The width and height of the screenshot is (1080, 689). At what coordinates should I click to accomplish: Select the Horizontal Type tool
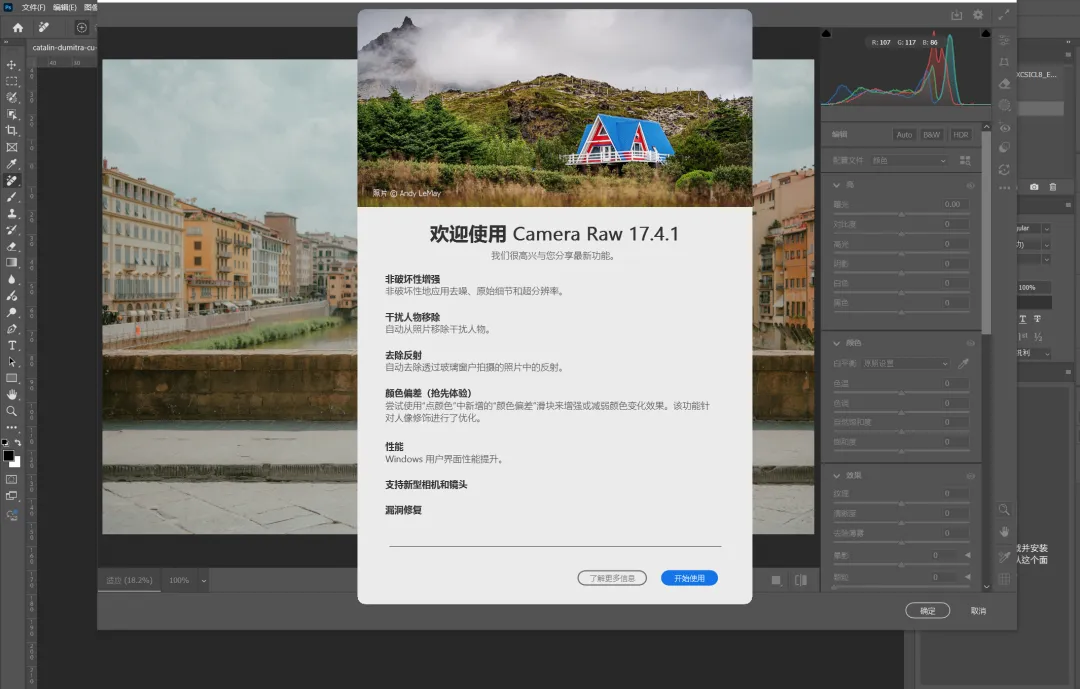[12, 345]
